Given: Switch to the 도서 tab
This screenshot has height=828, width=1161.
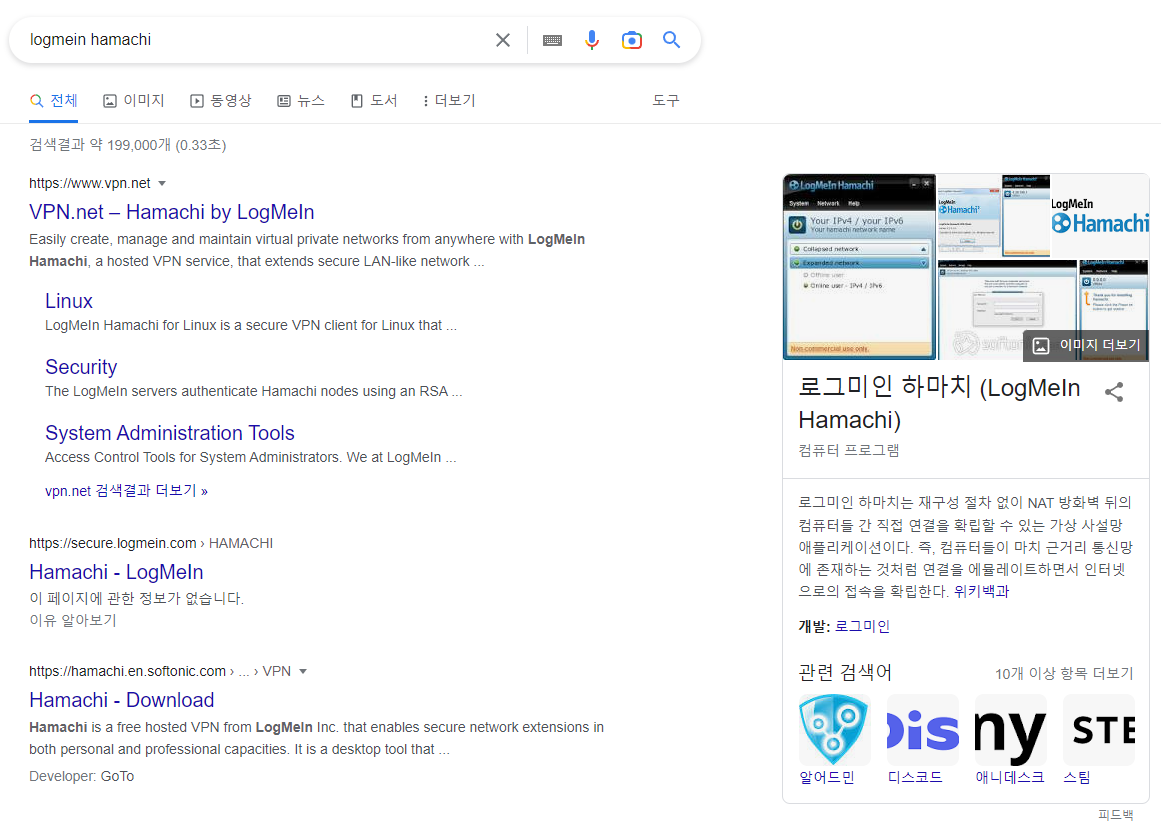Looking at the screenshot, I should click(374, 101).
